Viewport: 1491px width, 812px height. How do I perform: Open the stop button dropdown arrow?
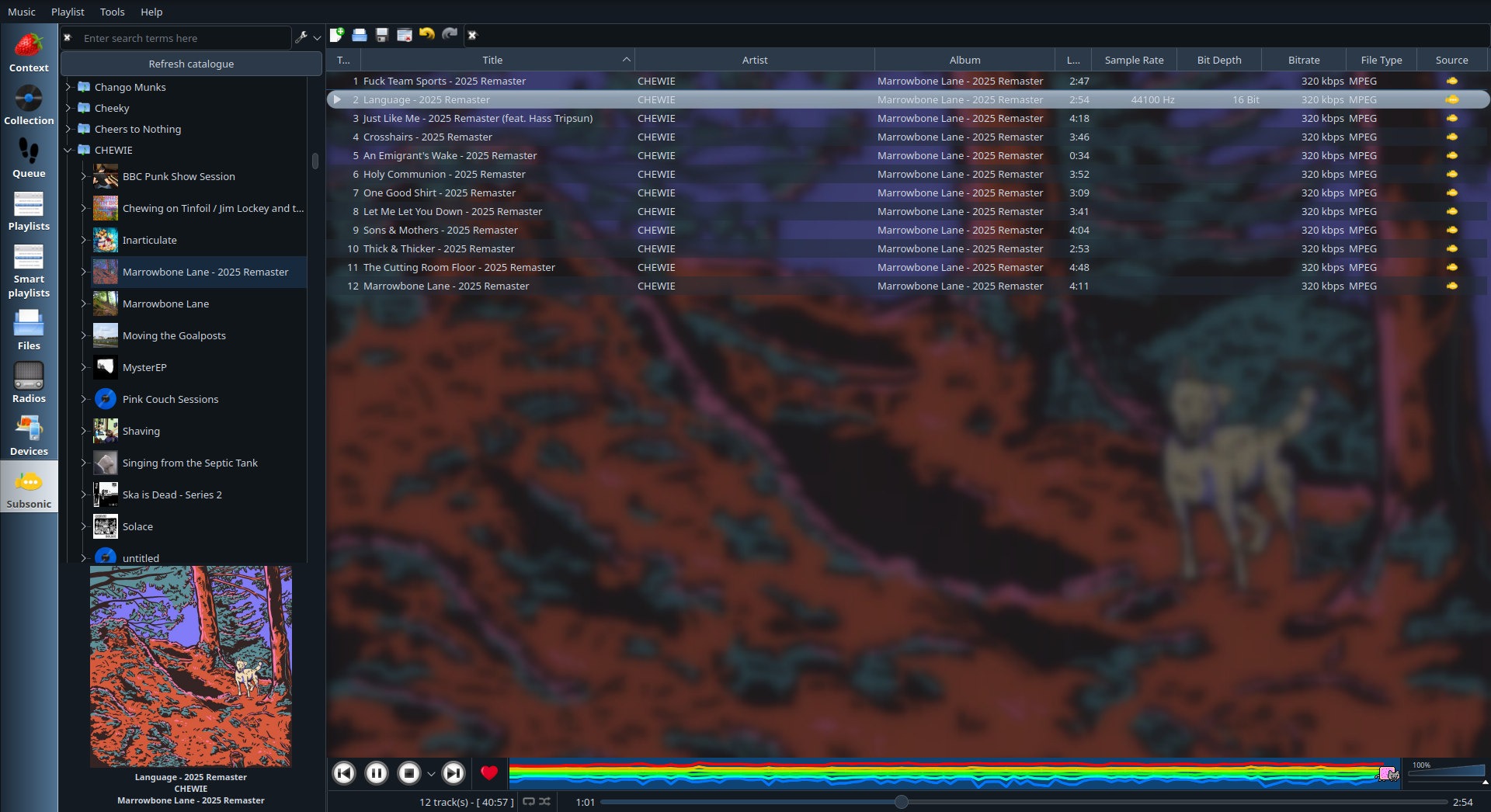pos(431,773)
